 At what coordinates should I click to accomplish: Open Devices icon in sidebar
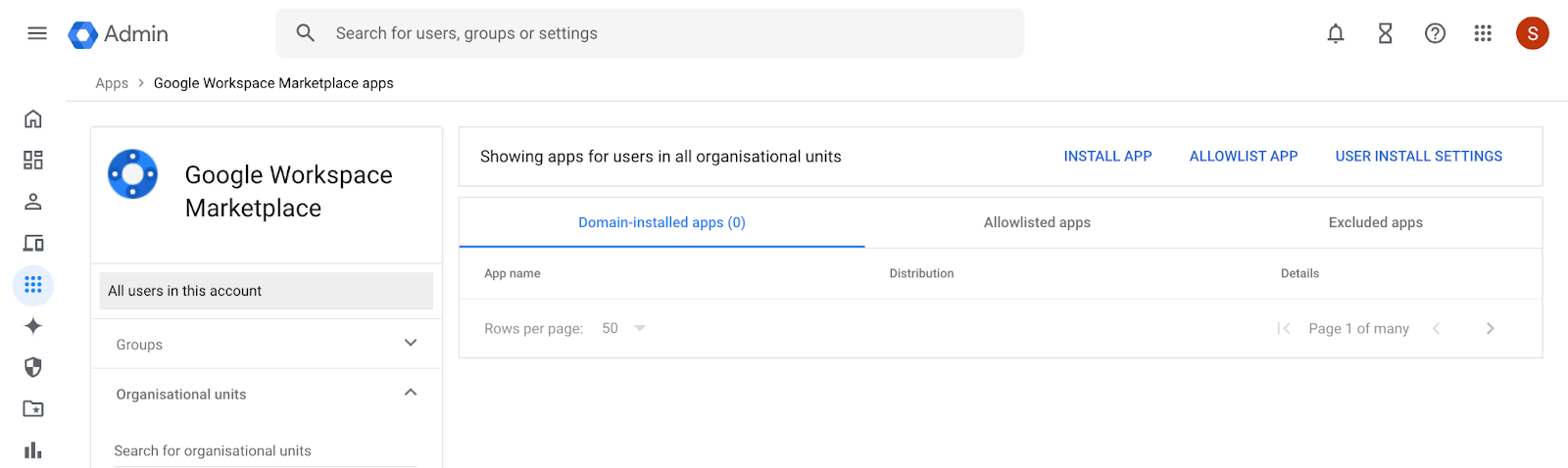[x=33, y=243]
